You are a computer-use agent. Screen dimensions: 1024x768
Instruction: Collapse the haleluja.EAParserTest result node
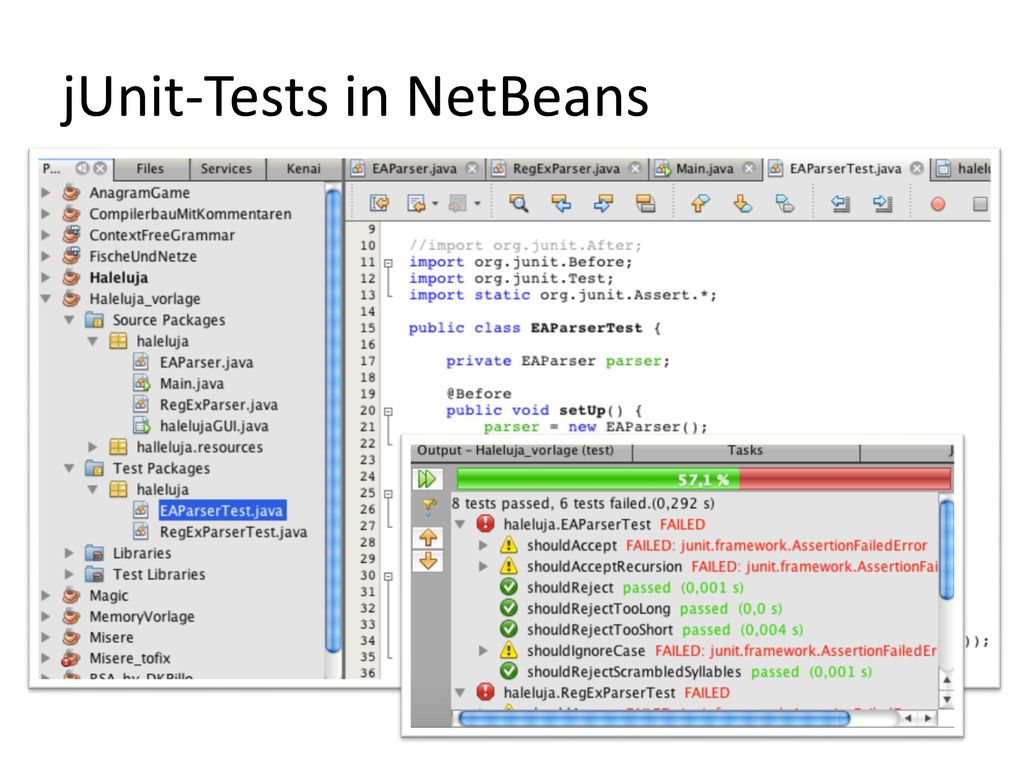tap(460, 524)
